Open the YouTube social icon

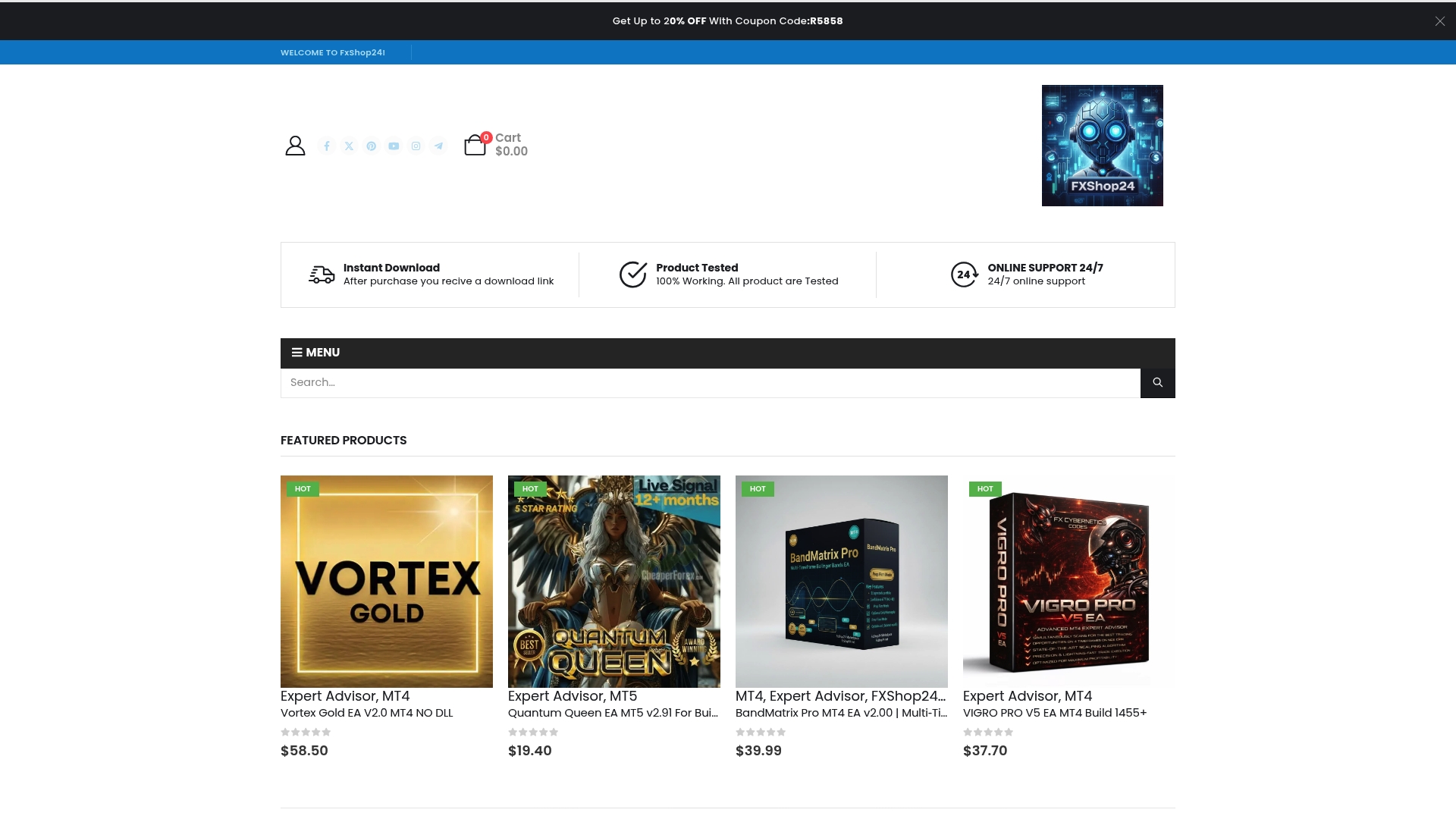(394, 146)
